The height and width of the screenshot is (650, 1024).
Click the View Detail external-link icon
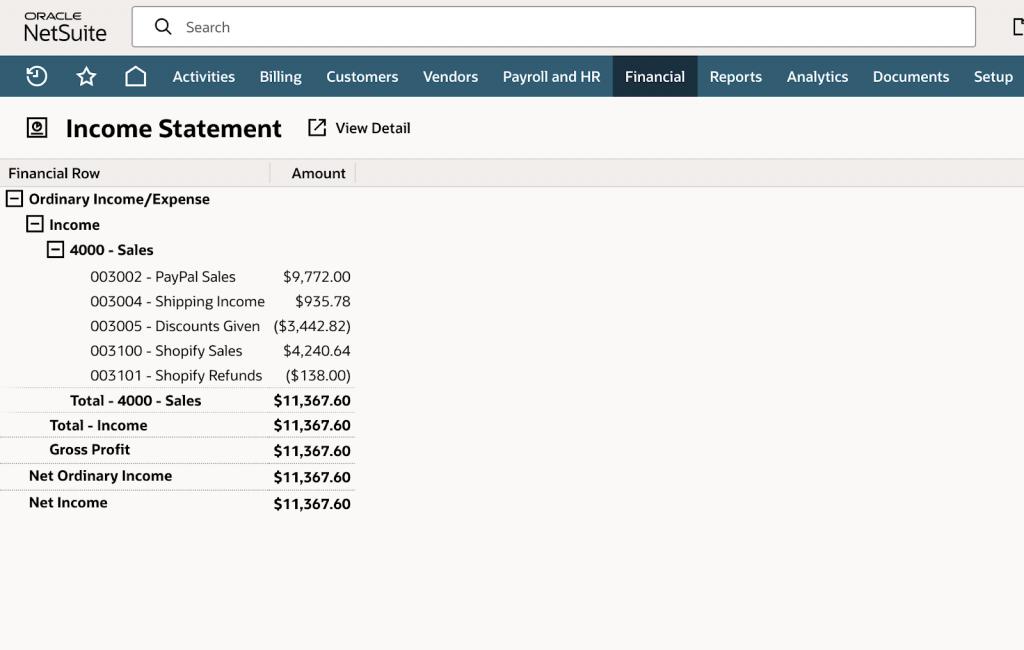[317, 128]
